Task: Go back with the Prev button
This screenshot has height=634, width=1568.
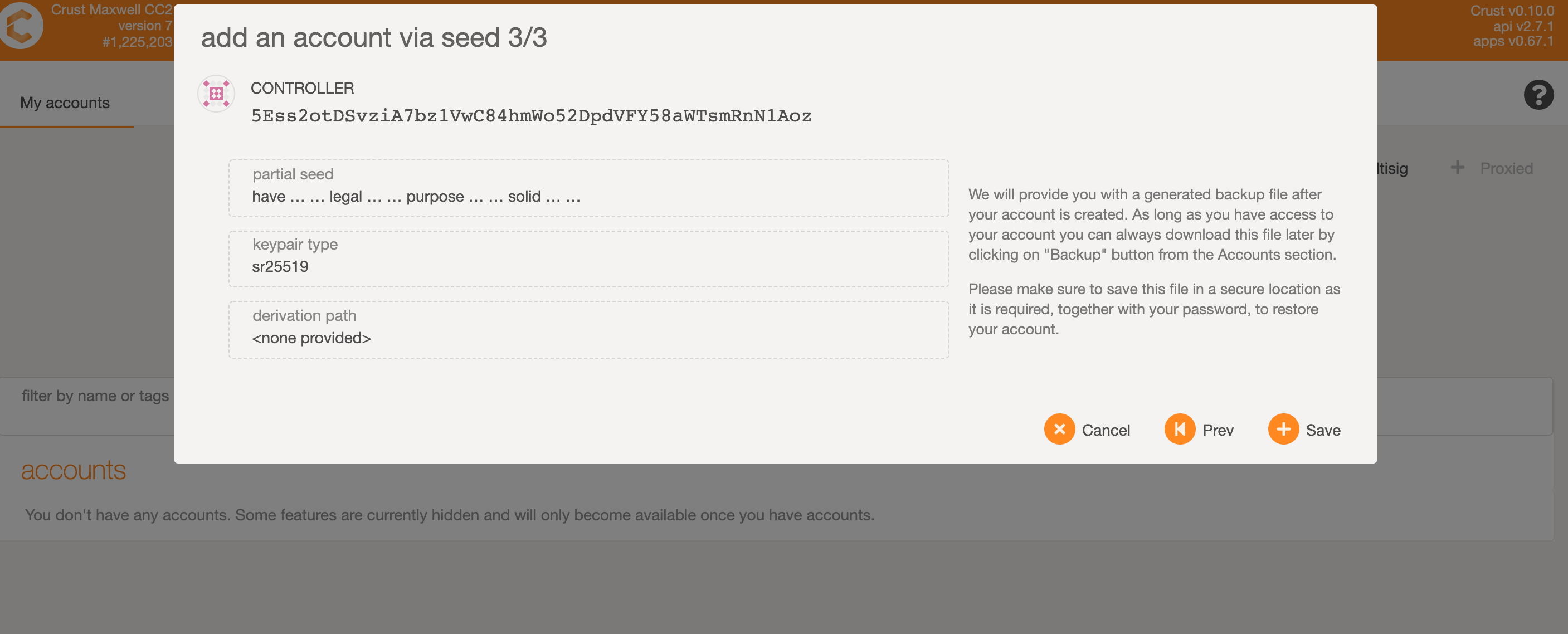Action: point(1199,430)
